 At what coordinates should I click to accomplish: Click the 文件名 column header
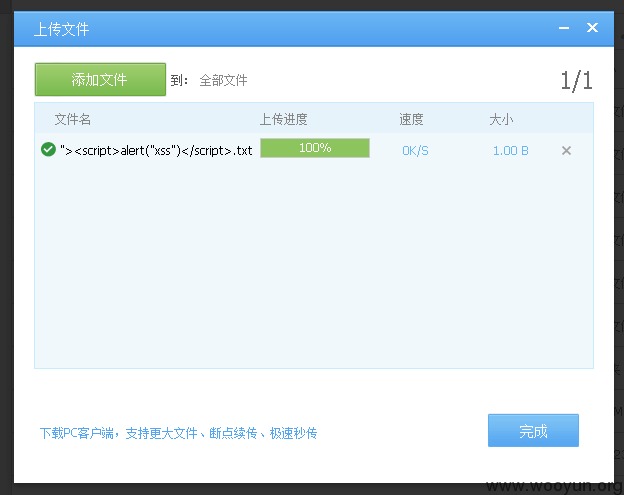tap(73, 119)
